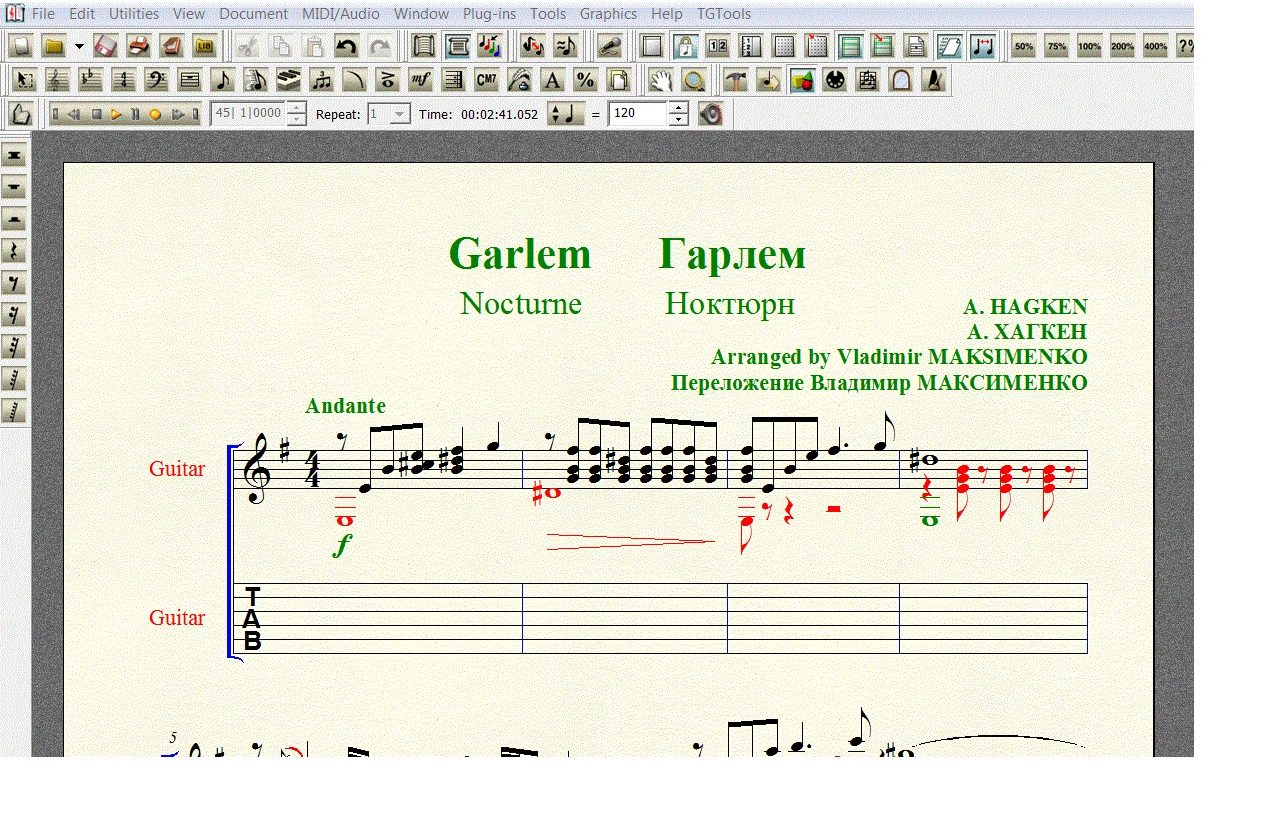Select the Text tool (A)
Viewport: 1274px width, 817px height.
coord(552,81)
